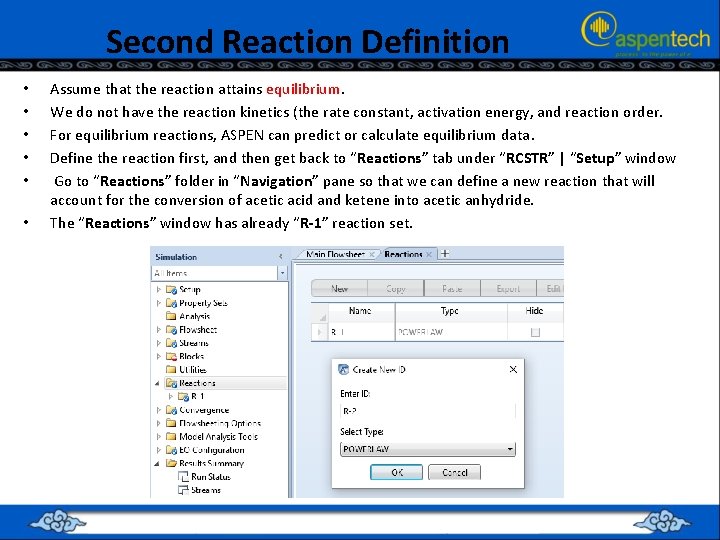720x540 pixels.
Task: Collapse the Reactions tree node
Action: tap(158, 383)
